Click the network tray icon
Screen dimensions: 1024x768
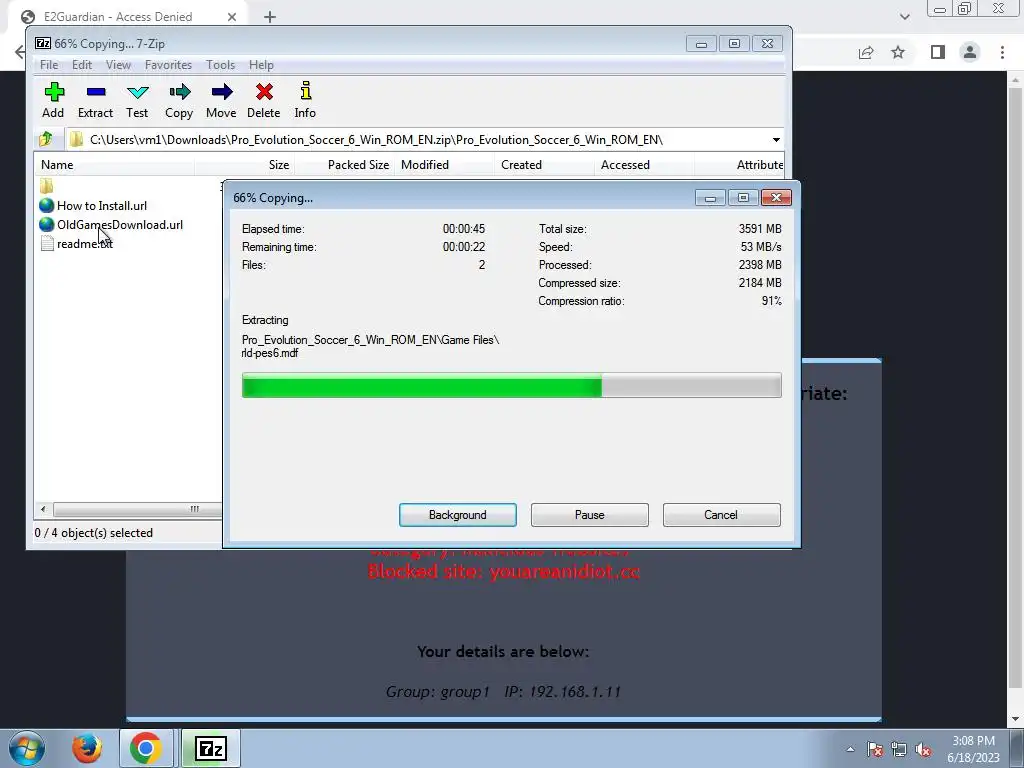click(x=899, y=749)
